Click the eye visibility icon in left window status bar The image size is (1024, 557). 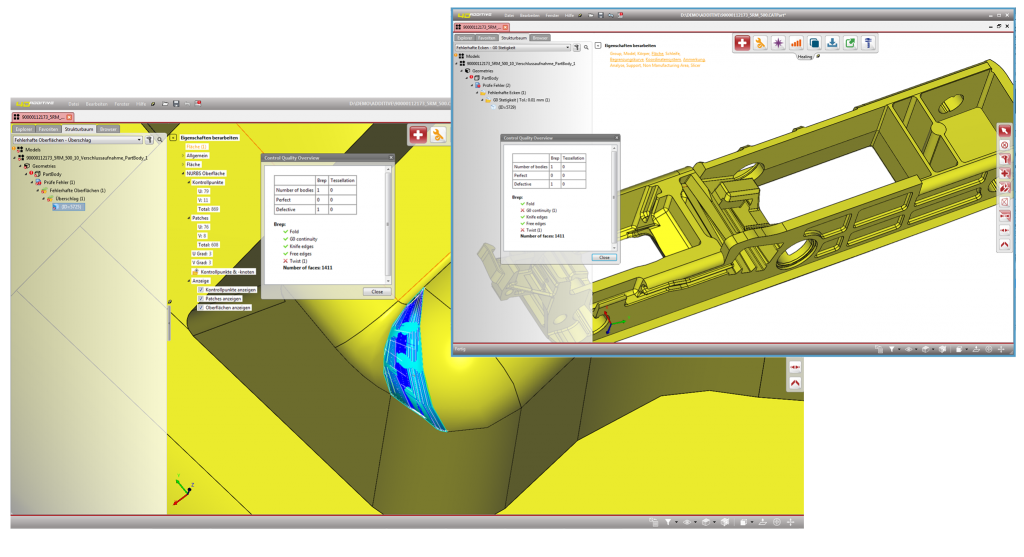[x=686, y=522]
